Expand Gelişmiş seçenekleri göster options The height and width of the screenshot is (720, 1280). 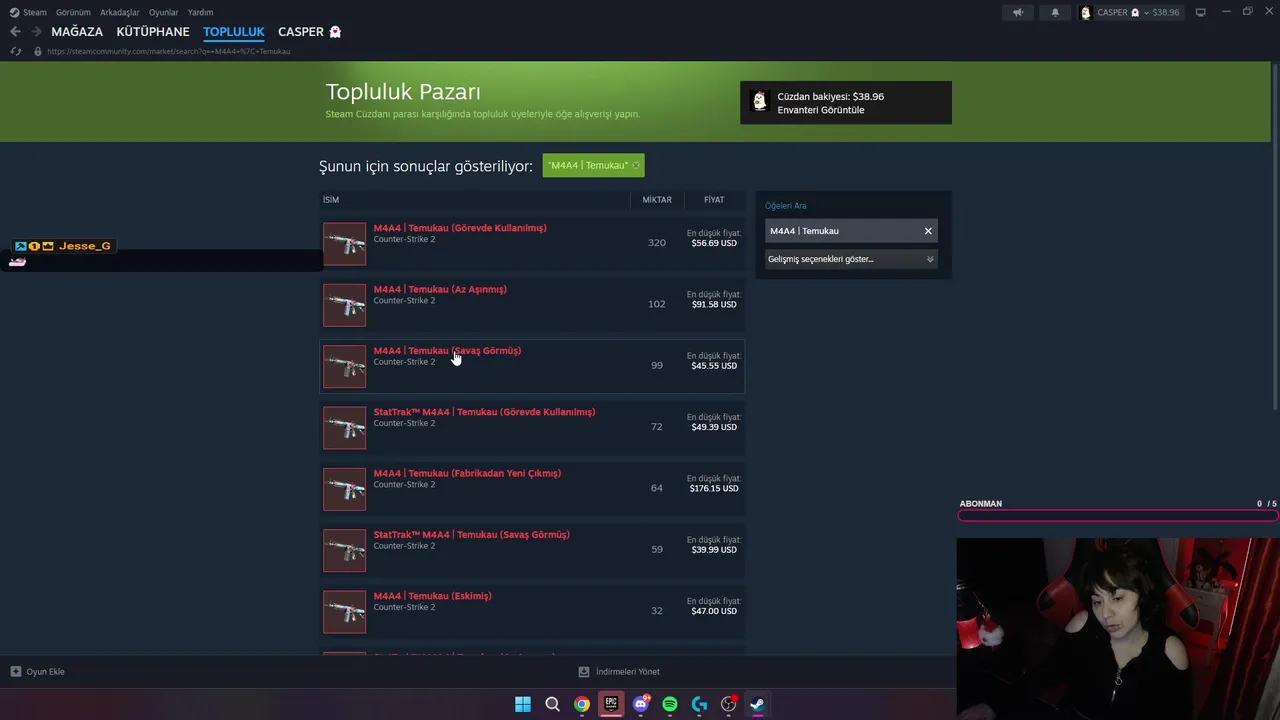[851, 259]
